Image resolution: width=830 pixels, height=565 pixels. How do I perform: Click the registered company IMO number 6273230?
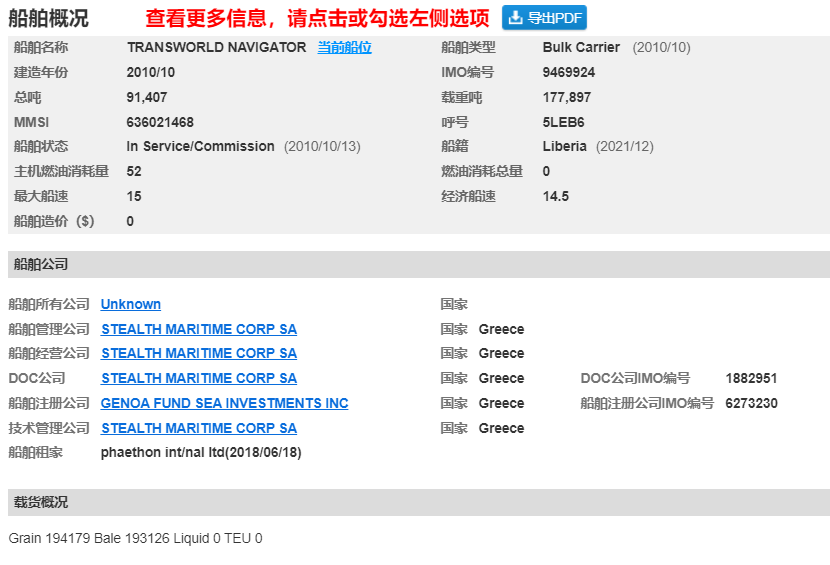click(x=751, y=403)
